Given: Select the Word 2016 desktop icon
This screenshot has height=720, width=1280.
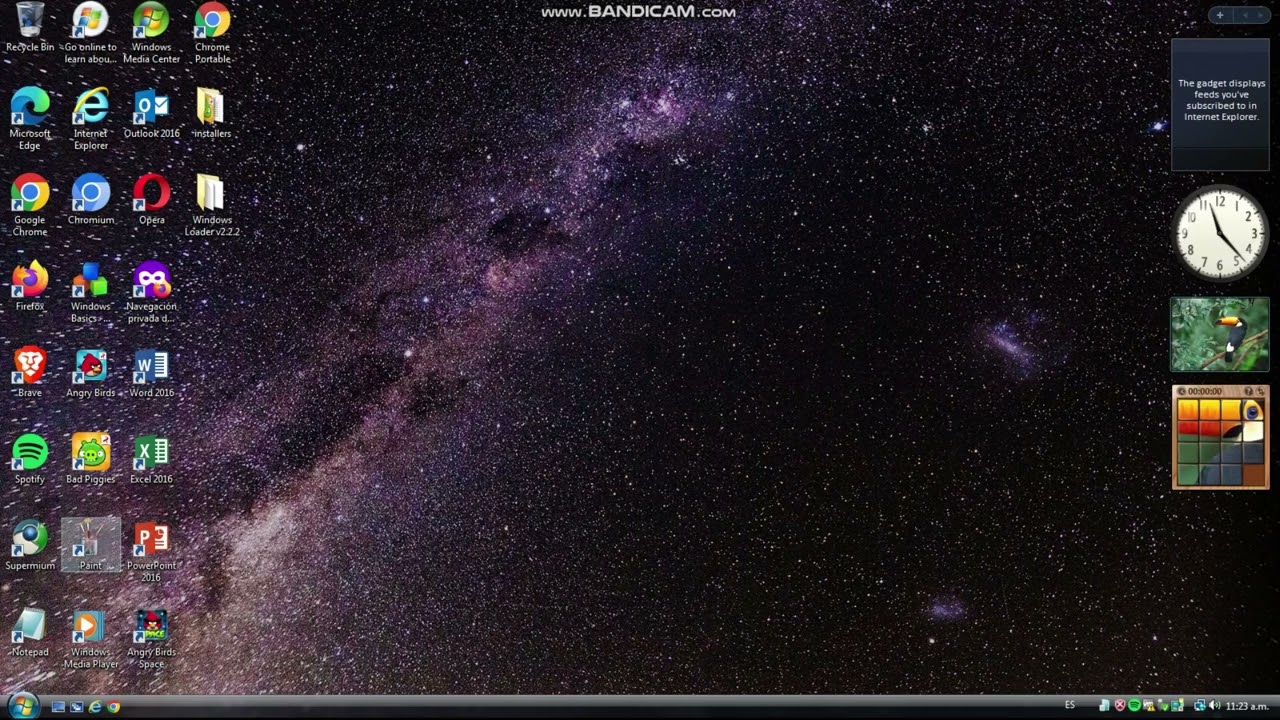Looking at the screenshot, I should [x=151, y=373].
